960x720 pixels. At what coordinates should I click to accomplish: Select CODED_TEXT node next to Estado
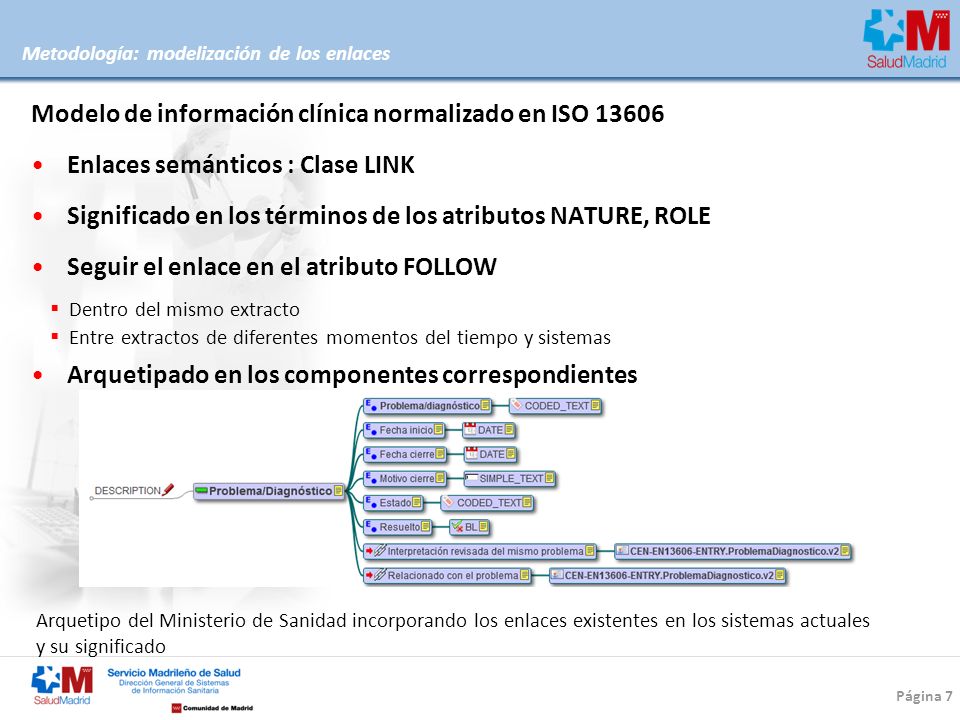click(x=487, y=503)
